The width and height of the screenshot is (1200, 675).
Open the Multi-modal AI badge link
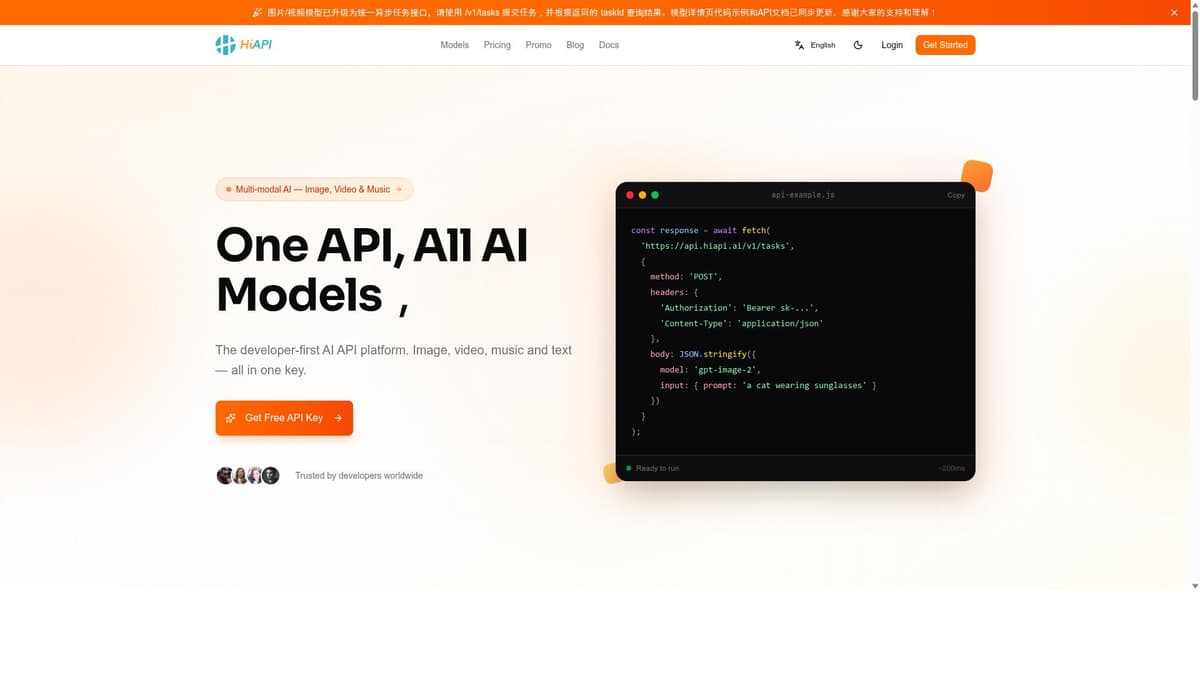[314, 189]
